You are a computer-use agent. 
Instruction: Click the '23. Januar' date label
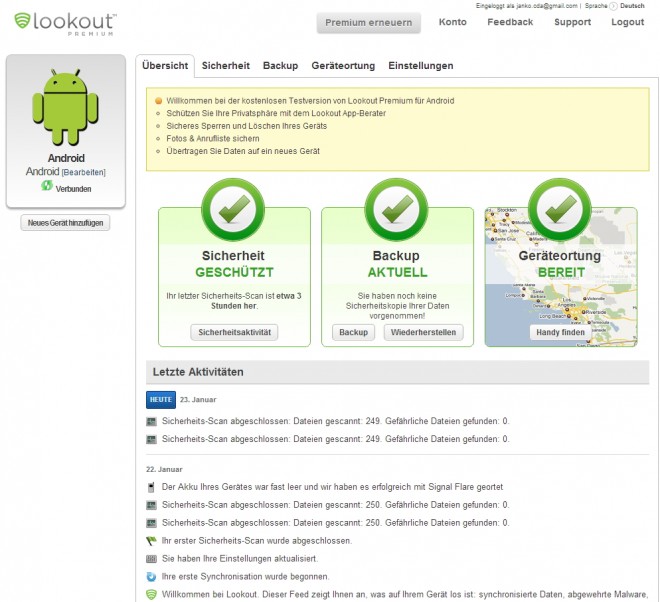point(198,400)
